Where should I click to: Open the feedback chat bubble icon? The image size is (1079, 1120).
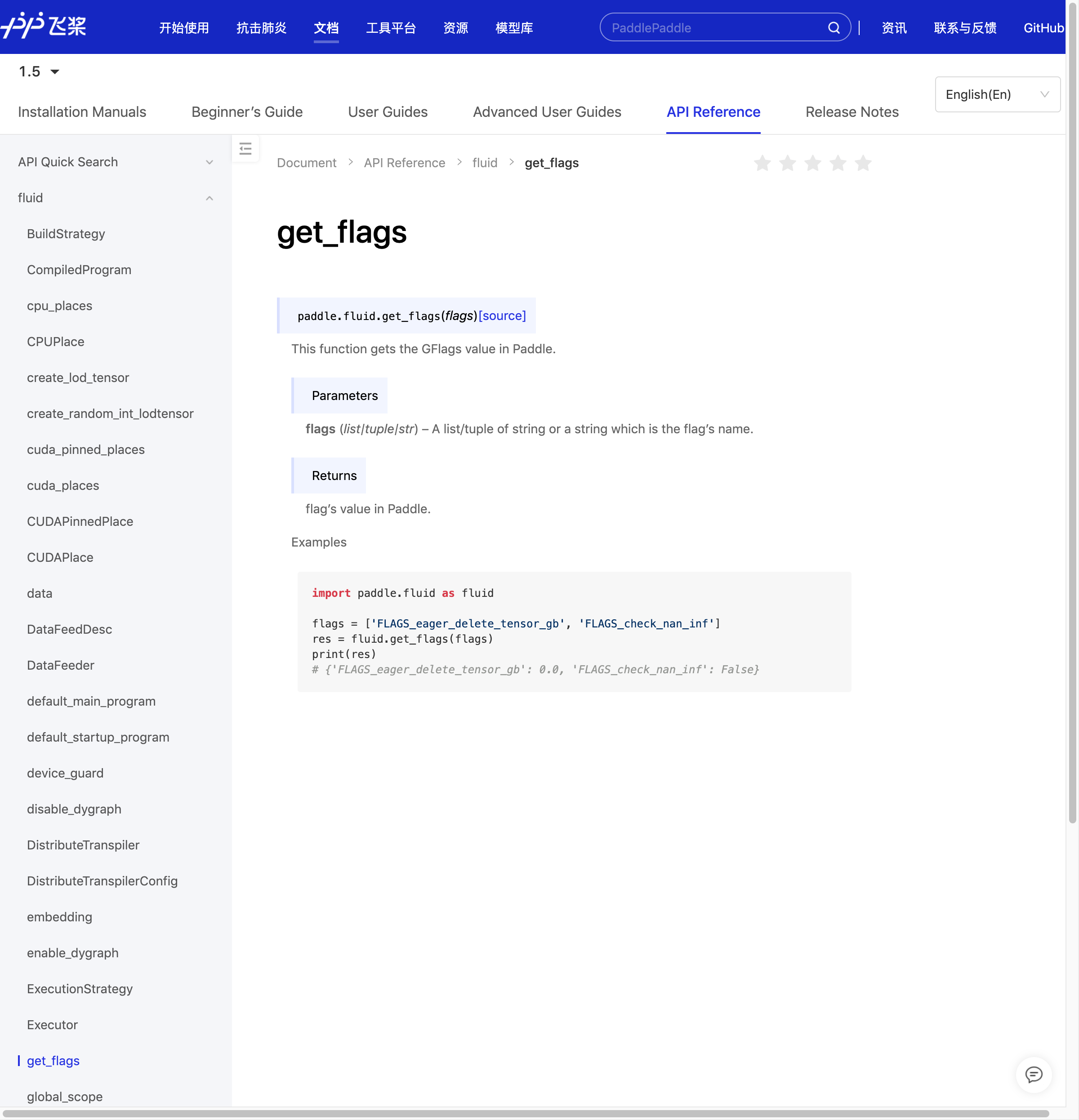click(x=1033, y=1075)
